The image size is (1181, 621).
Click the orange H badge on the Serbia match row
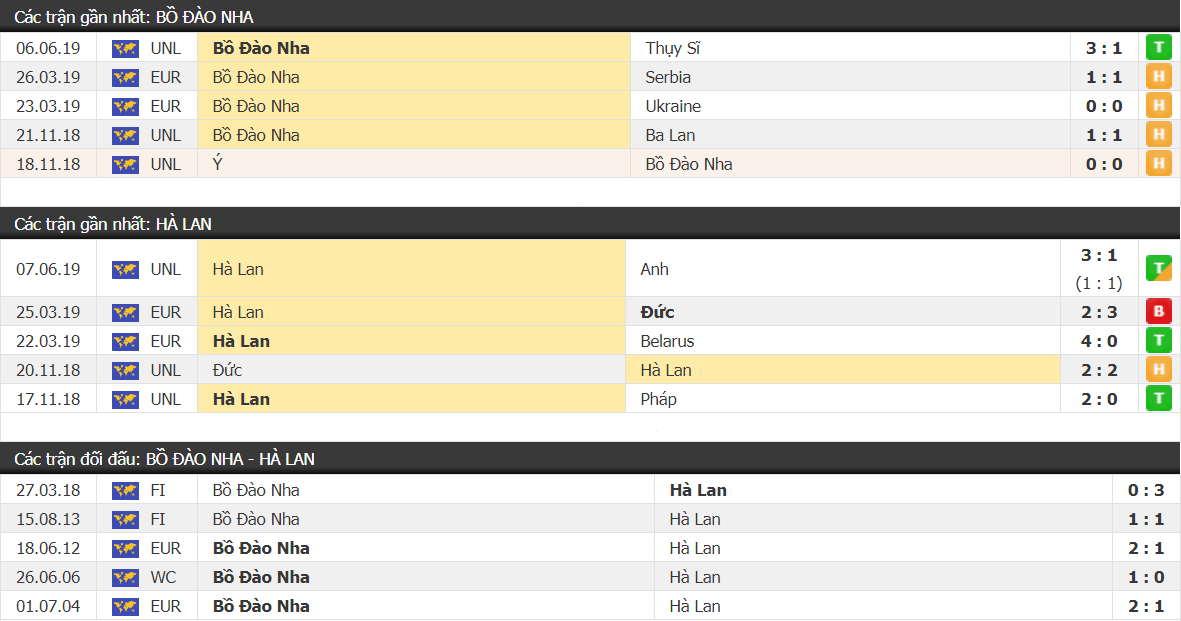pos(1158,77)
